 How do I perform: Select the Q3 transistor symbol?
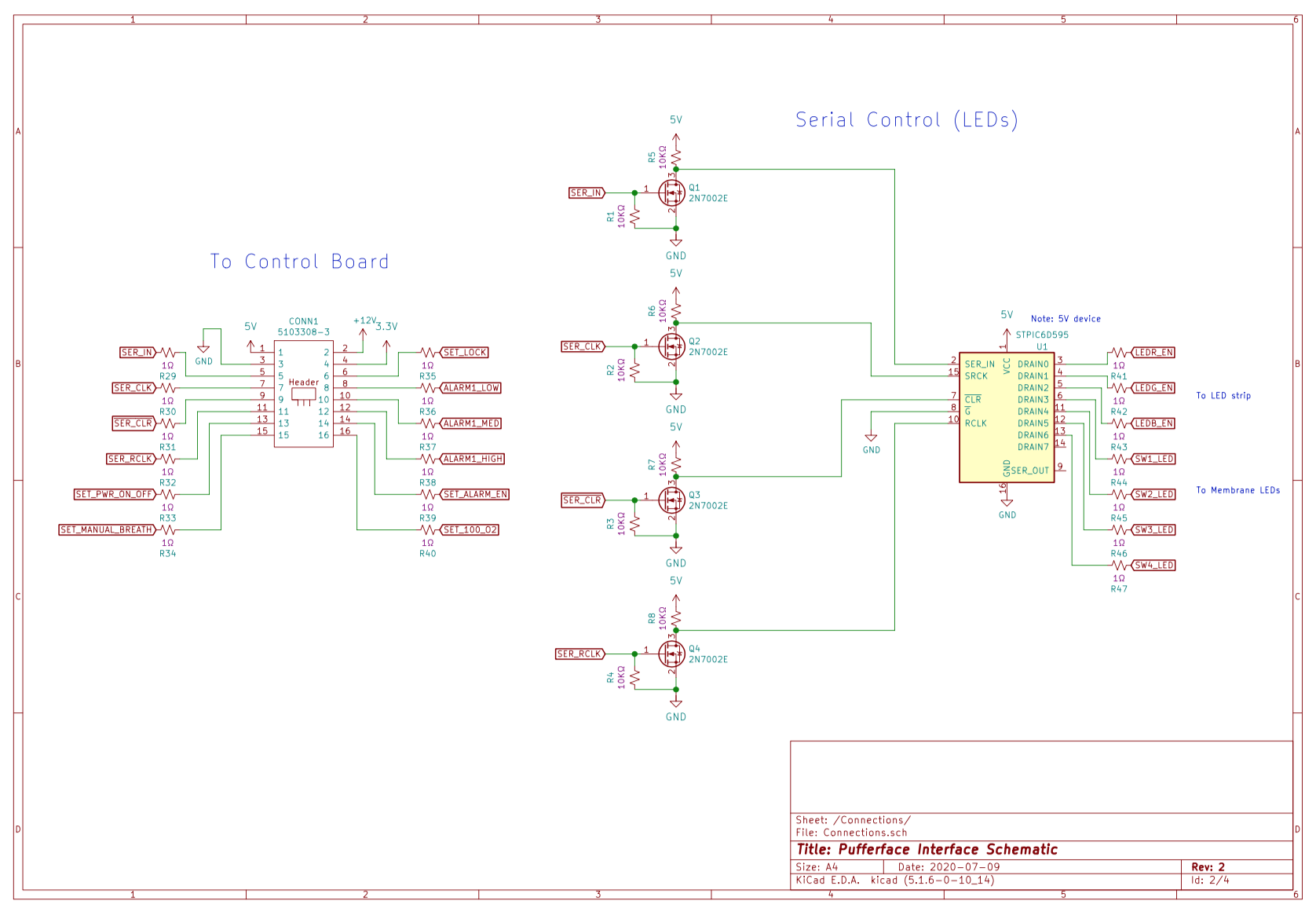tap(671, 500)
